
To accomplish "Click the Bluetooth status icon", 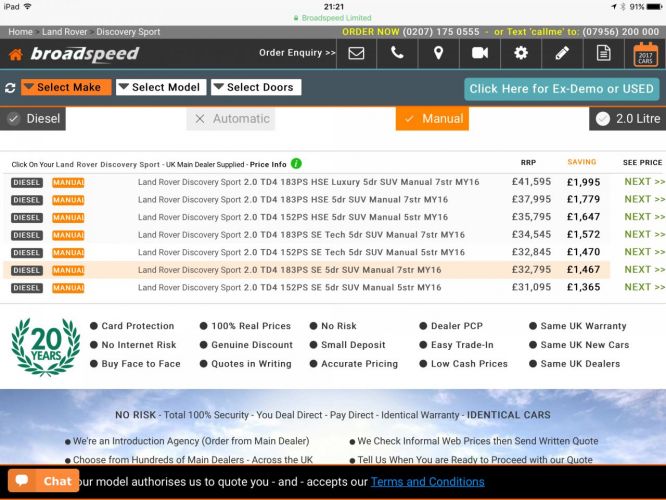I will (623, 7).
